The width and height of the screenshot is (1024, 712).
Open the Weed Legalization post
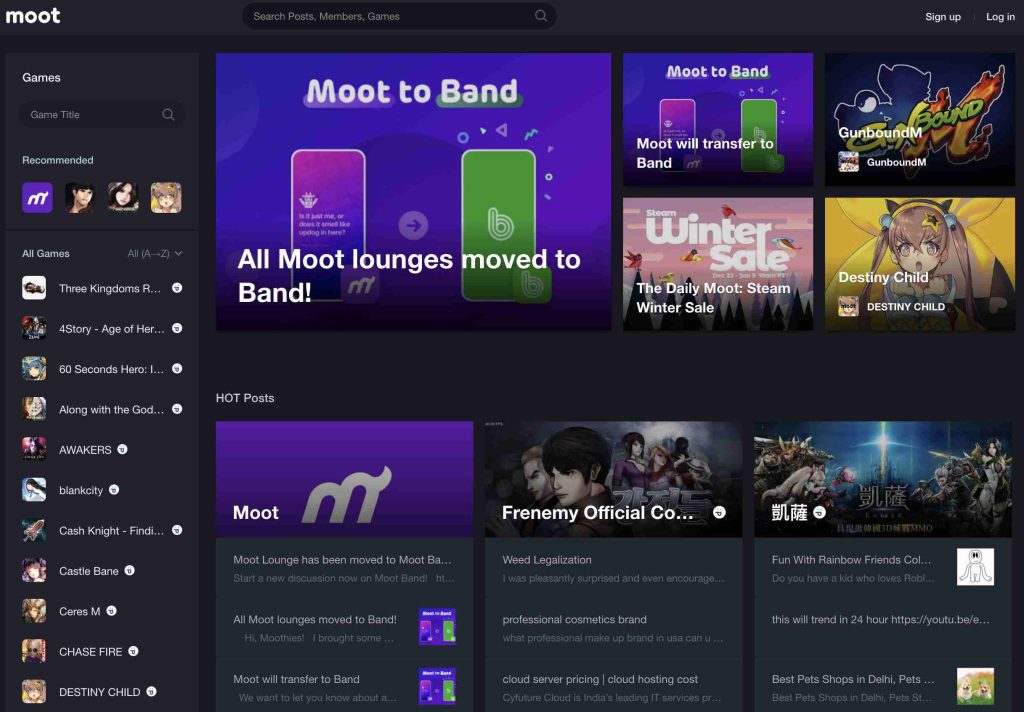pos(613,568)
